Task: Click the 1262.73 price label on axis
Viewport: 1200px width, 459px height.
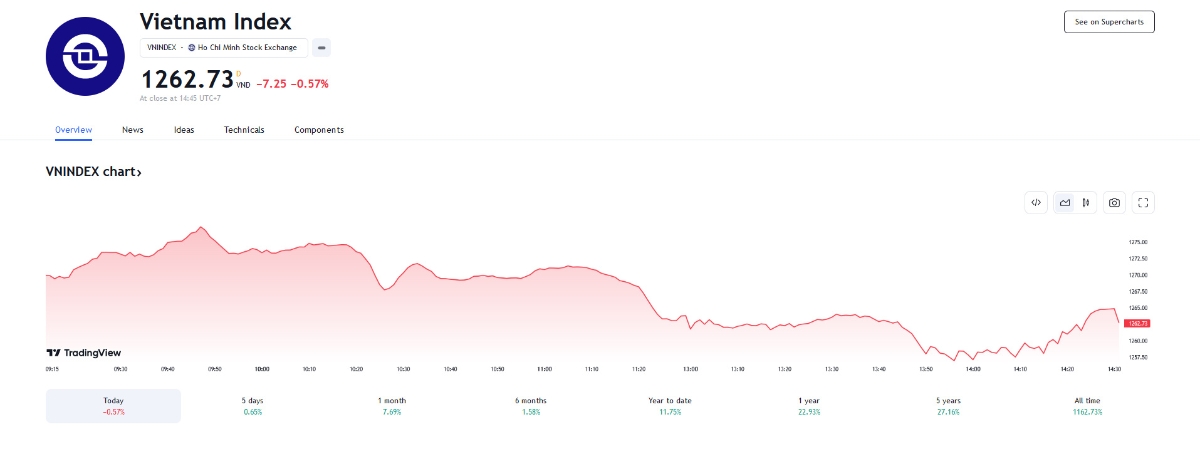Action: (1138, 323)
